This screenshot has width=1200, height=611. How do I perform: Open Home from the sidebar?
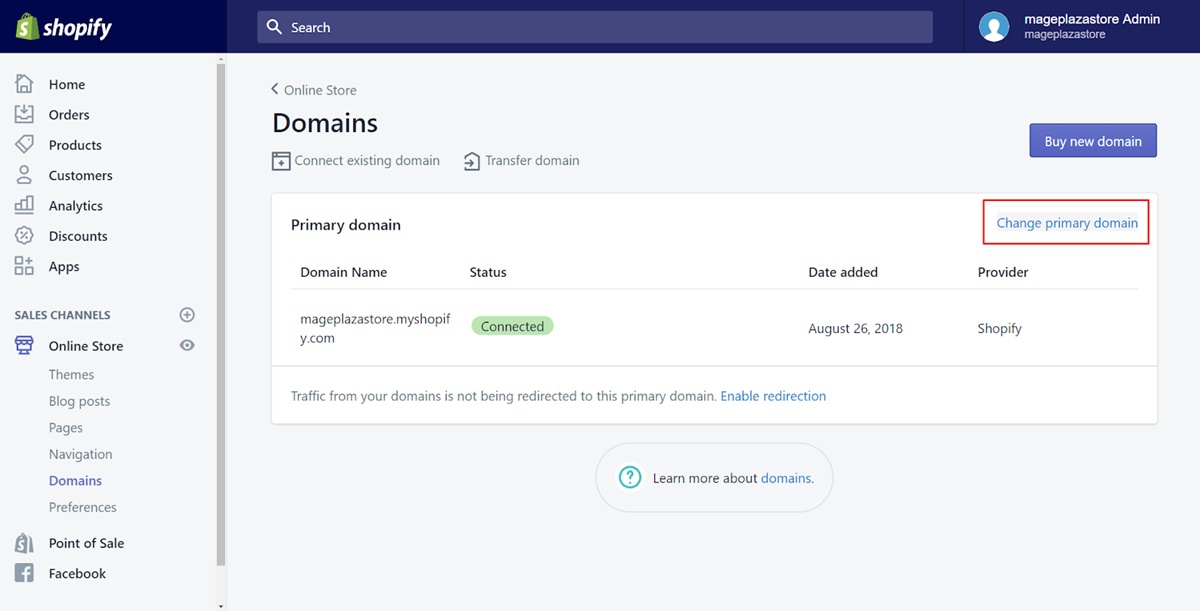click(66, 85)
